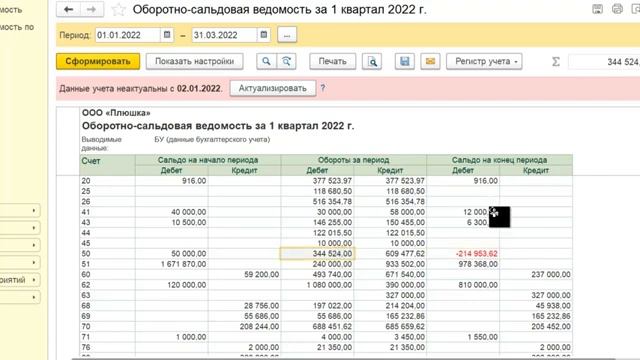
Task: Click the red value -214 953,62
Action: 477,253
